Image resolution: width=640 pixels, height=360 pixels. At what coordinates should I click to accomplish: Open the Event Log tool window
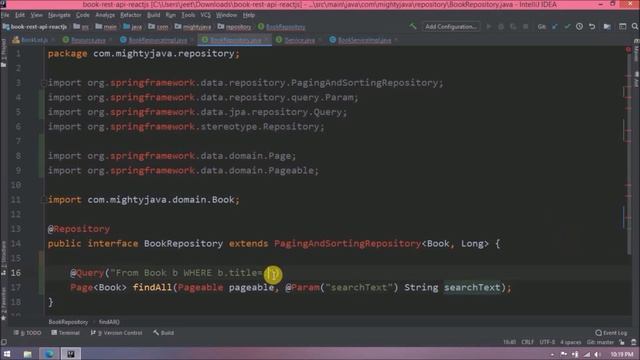[x=611, y=333]
